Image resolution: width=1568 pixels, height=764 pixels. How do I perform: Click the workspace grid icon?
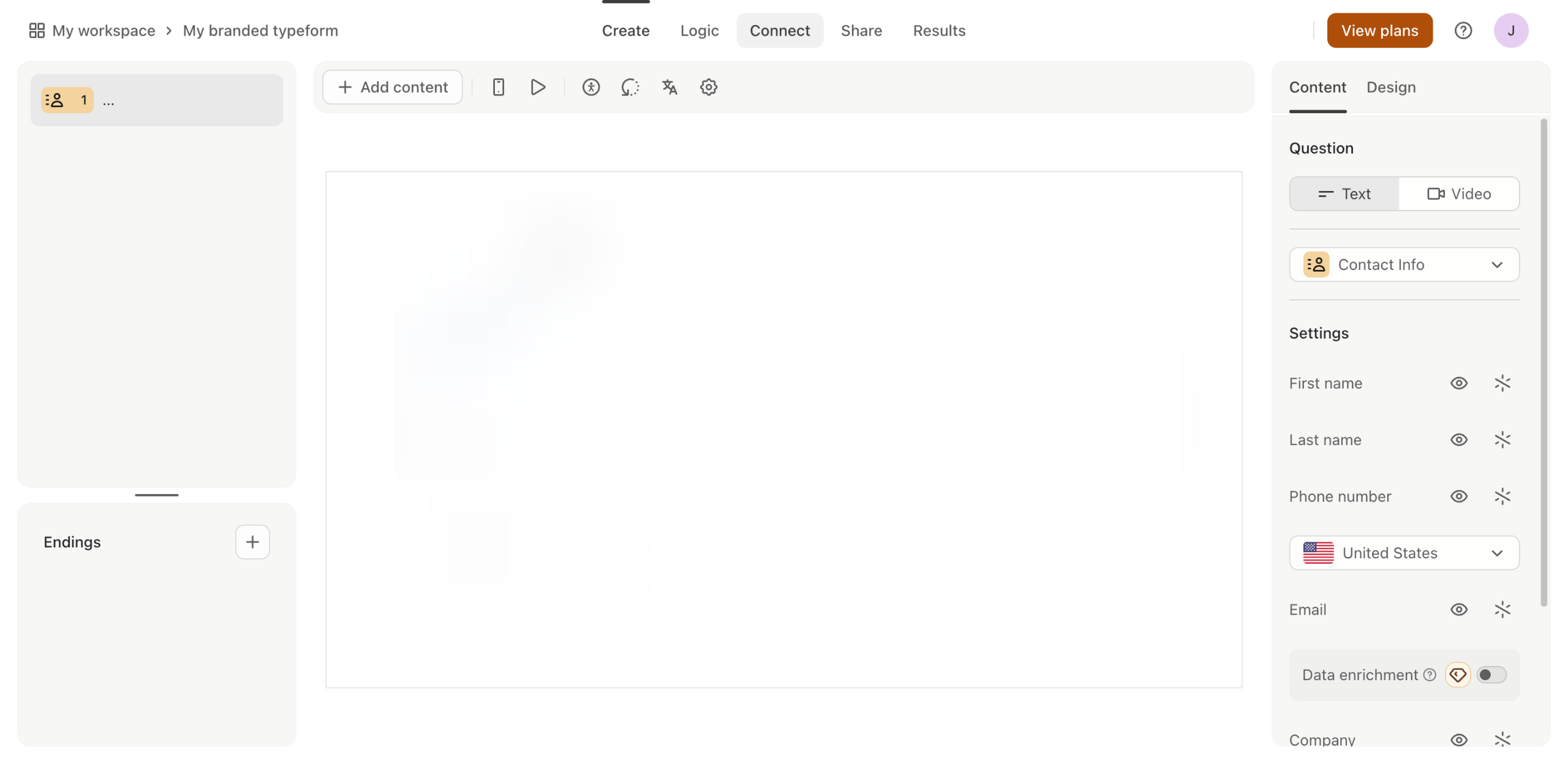(x=37, y=30)
